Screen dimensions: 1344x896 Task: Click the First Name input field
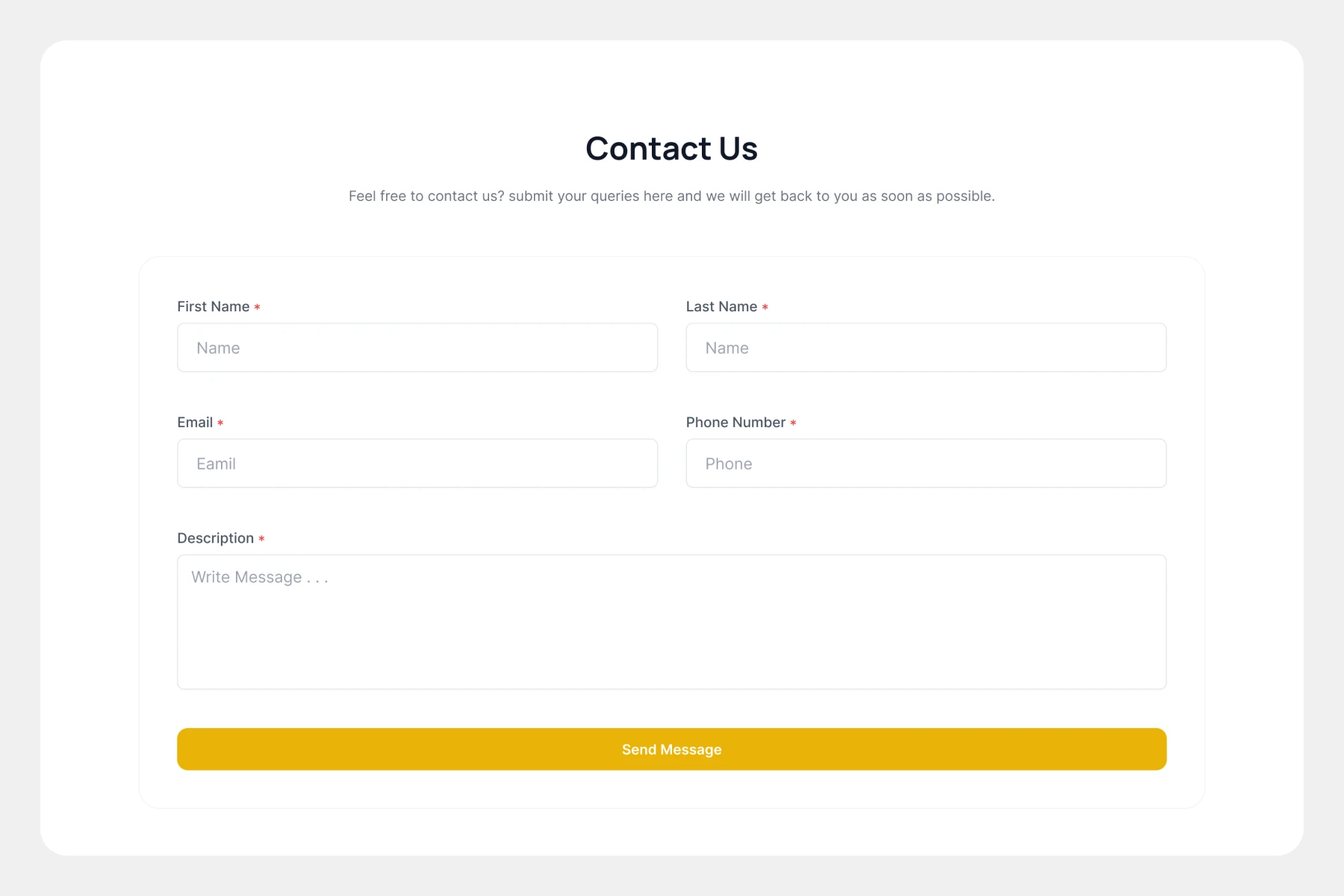[417, 348]
